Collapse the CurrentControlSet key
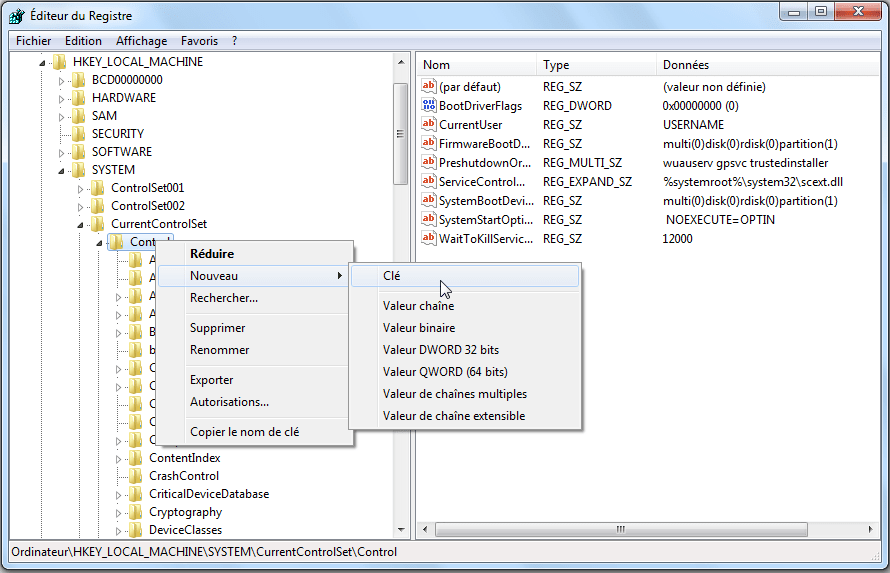 (x=80, y=225)
